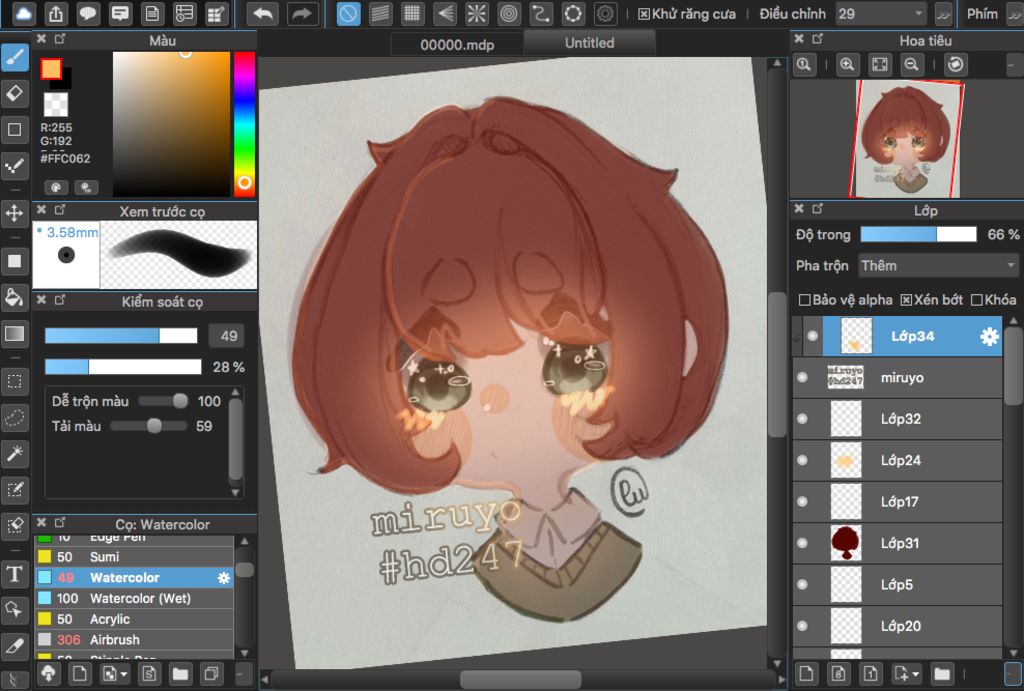Add a new layer folder
Screen dimensions: 1024x691
pyautogui.click(x=942, y=673)
